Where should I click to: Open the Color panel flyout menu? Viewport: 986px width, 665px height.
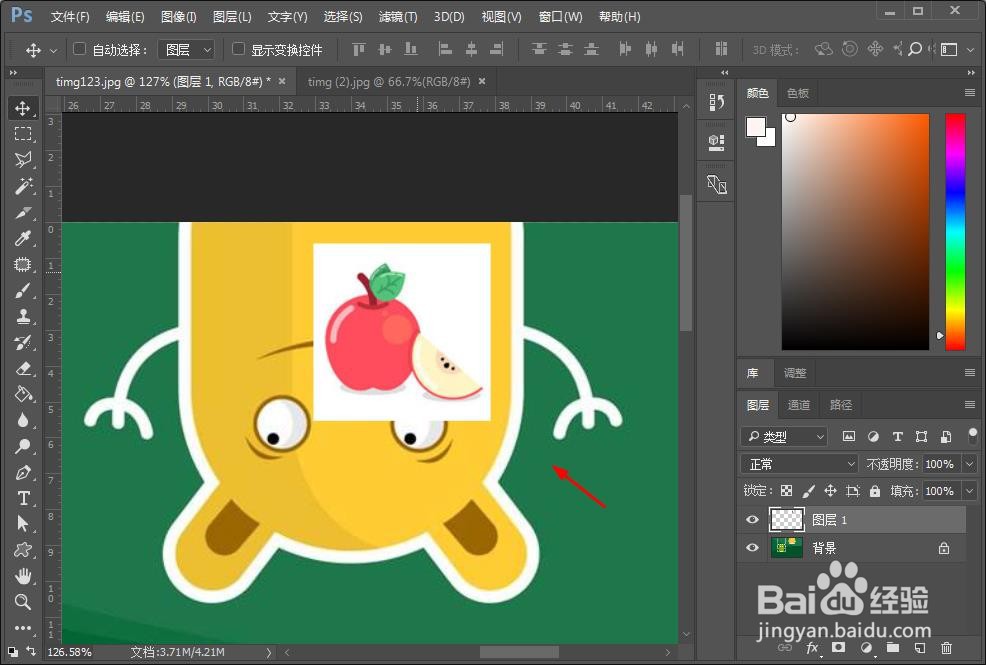point(970,92)
